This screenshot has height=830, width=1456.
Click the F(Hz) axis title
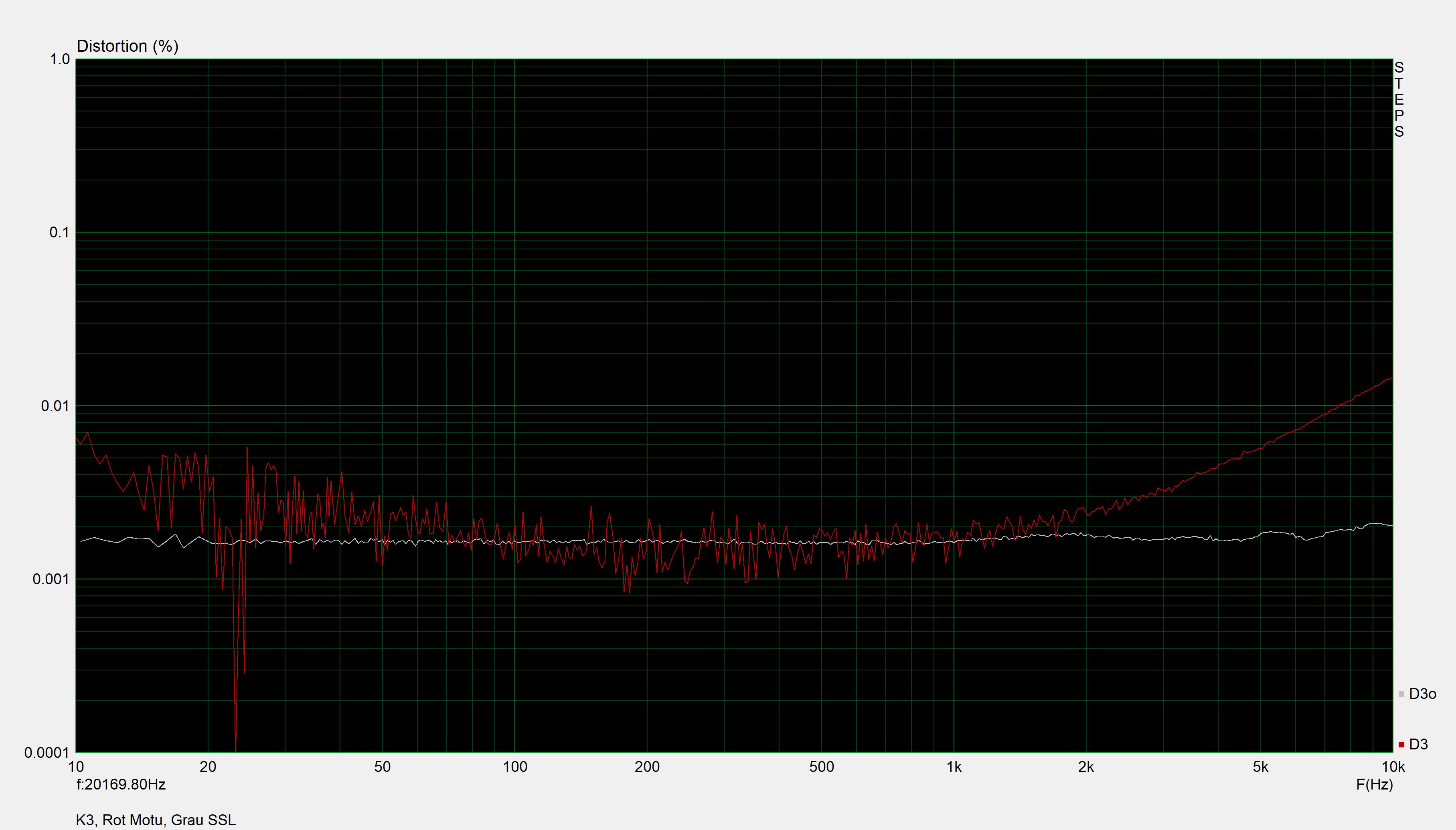(x=1375, y=784)
